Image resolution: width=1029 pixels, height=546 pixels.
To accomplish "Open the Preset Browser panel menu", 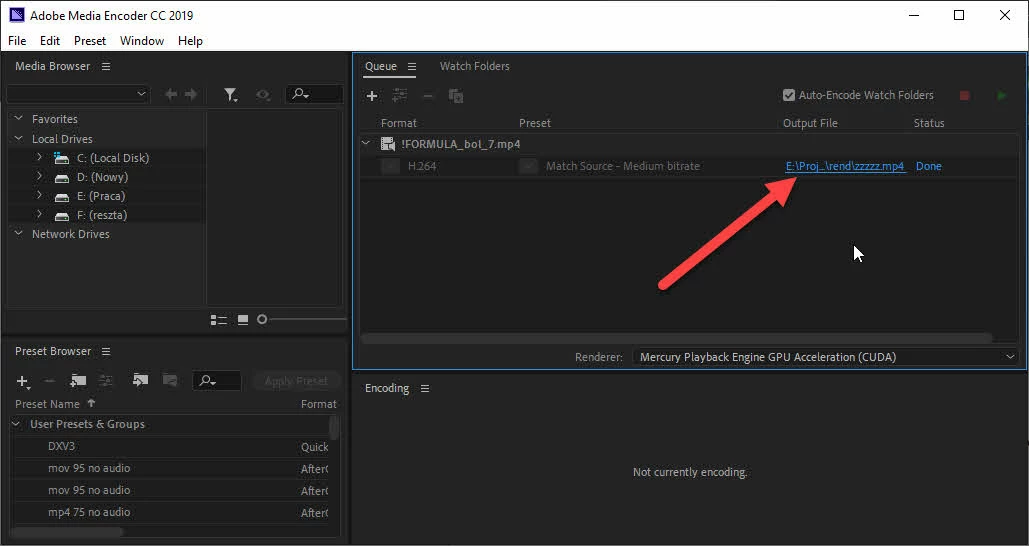I will tap(106, 352).
